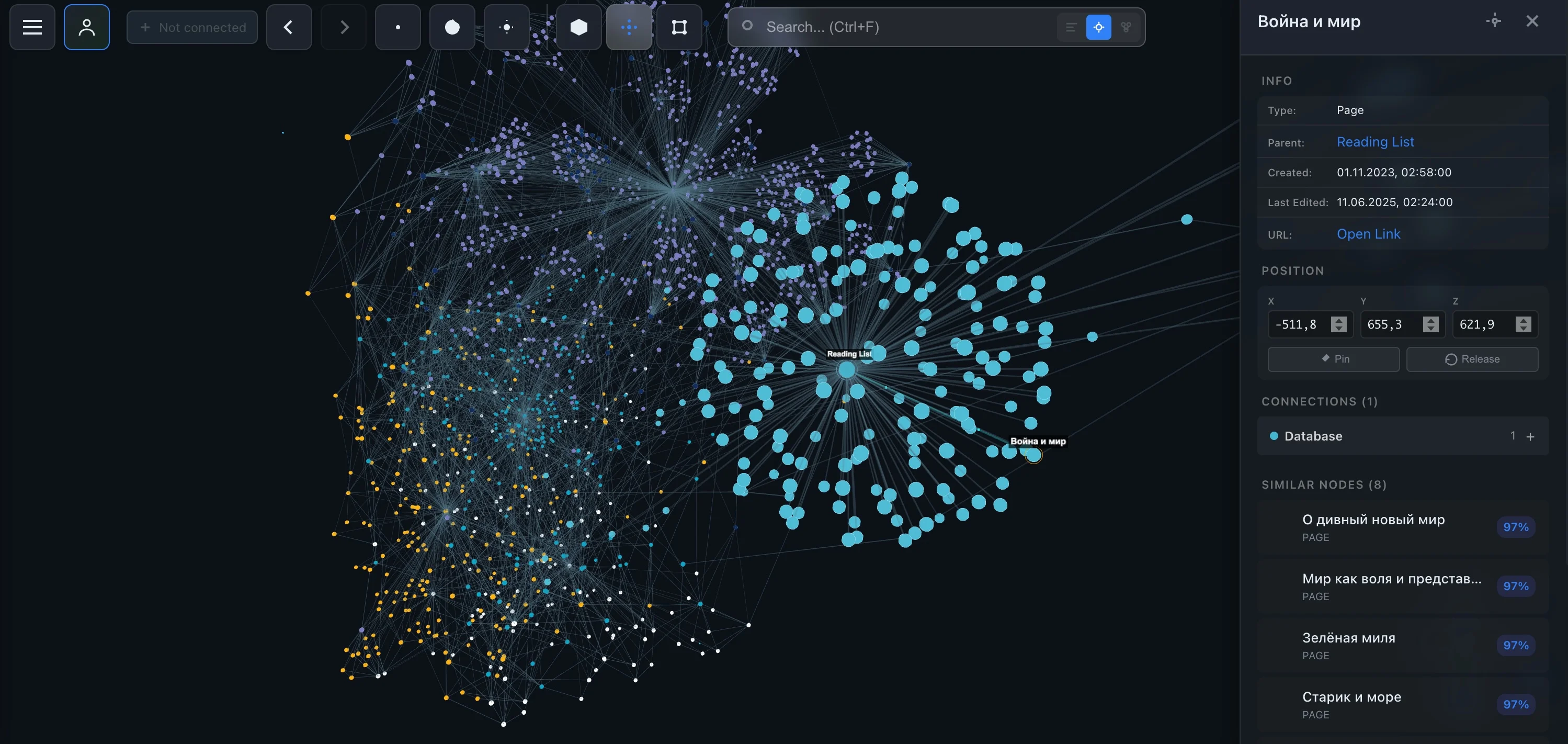Select the frame selection tool

[679, 27]
